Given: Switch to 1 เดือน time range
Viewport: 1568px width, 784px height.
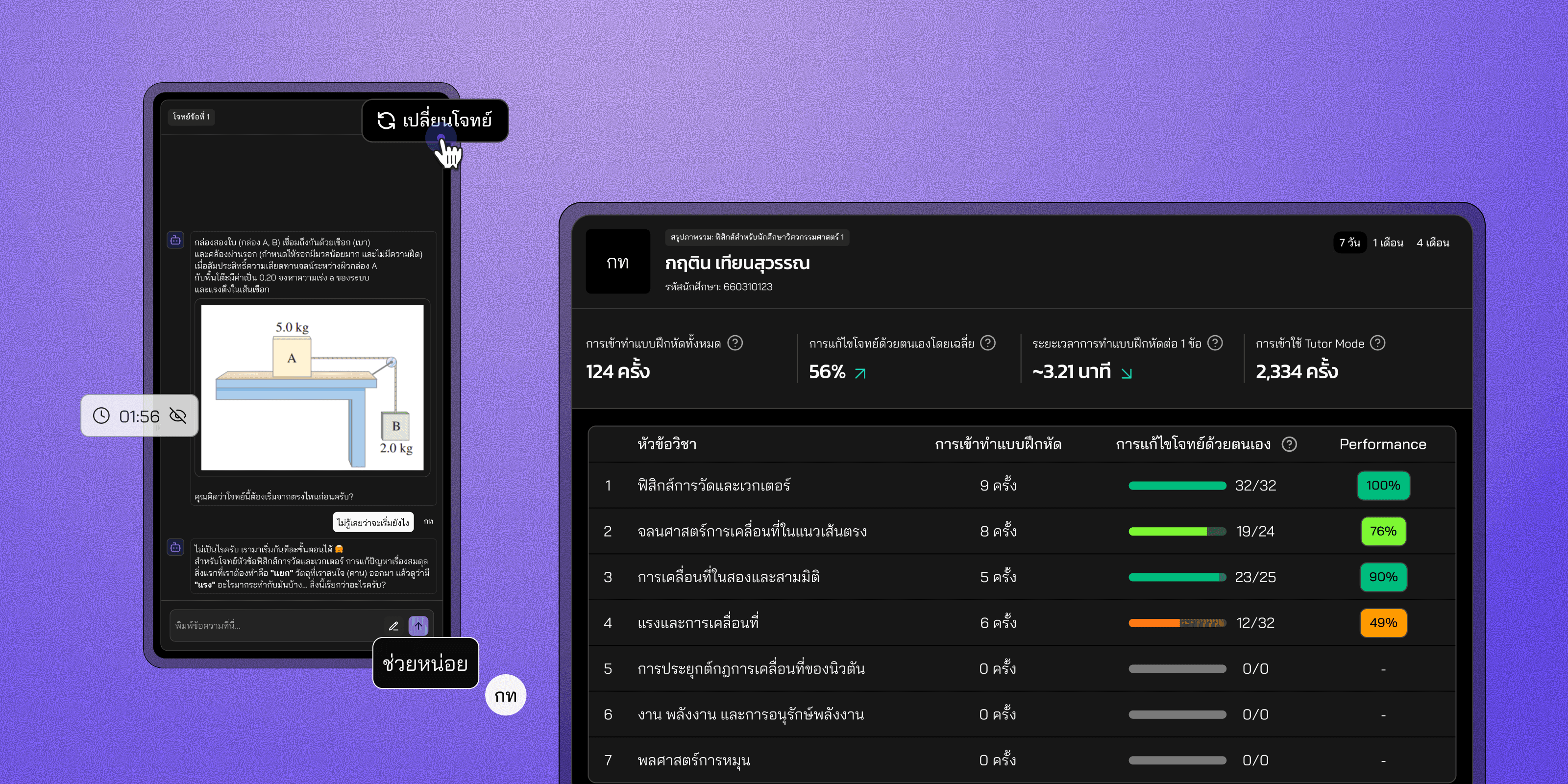Looking at the screenshot, I should pos(1388,242).
